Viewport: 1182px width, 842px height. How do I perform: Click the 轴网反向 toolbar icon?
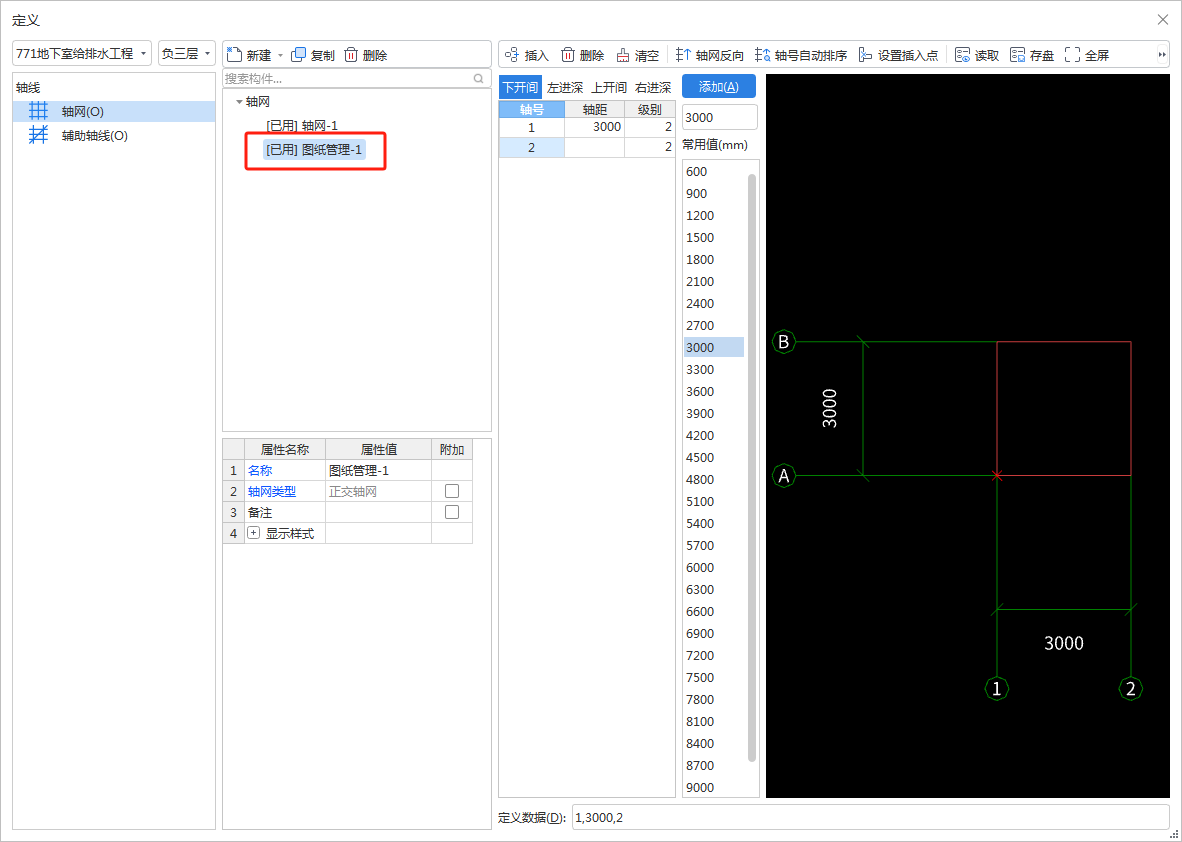point(683,55)
